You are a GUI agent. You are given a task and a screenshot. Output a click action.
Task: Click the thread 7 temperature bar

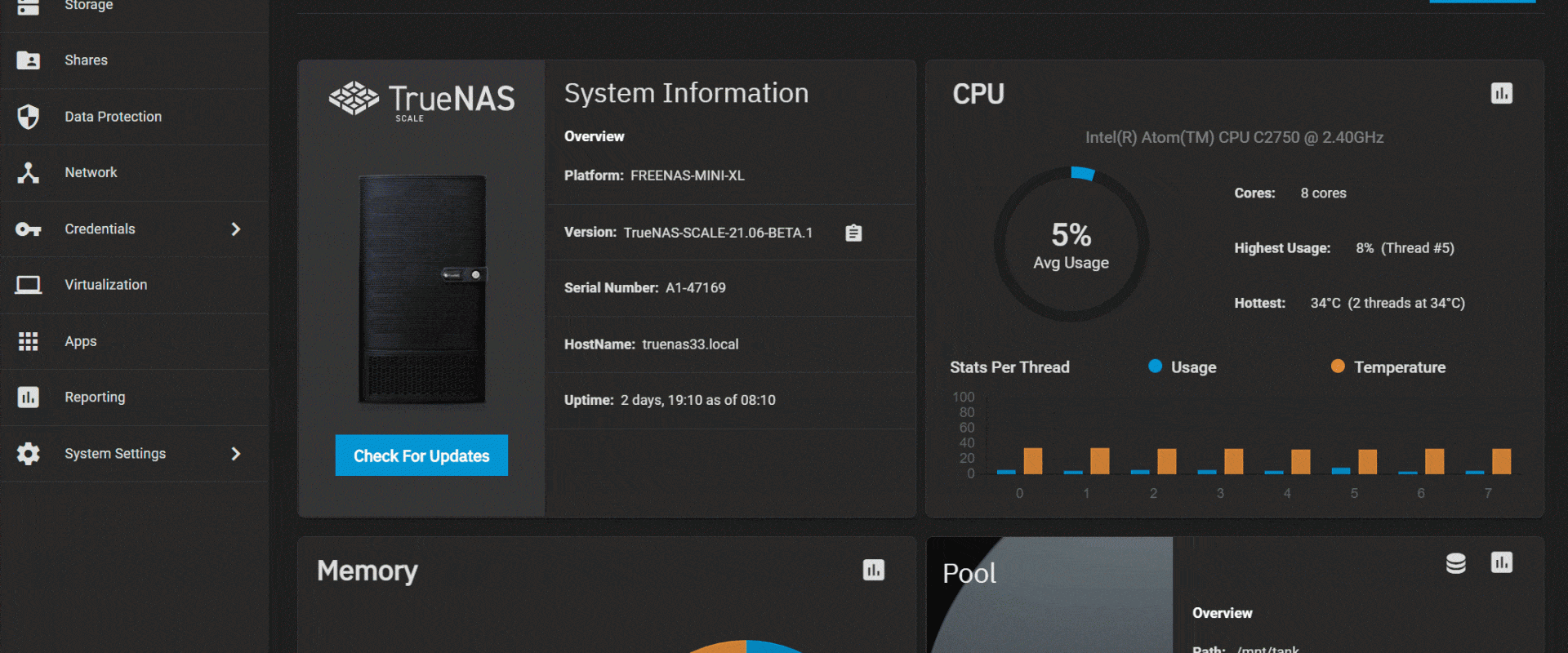point(1501,461)
